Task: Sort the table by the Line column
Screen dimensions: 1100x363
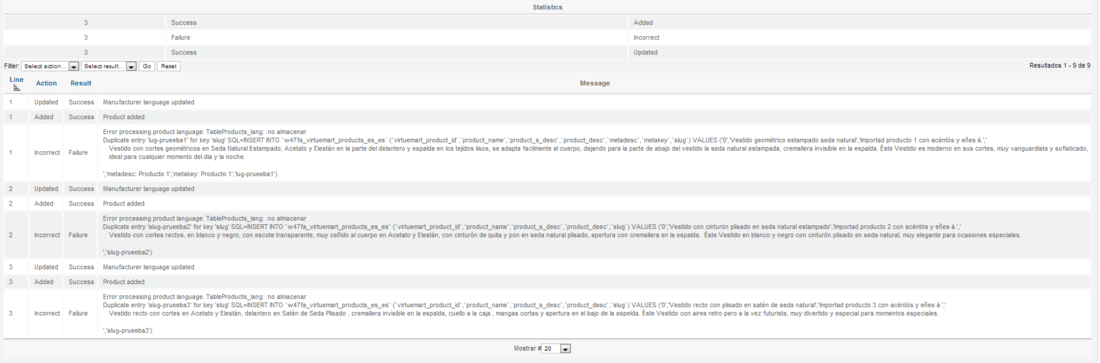Action: tap(17, 80)
